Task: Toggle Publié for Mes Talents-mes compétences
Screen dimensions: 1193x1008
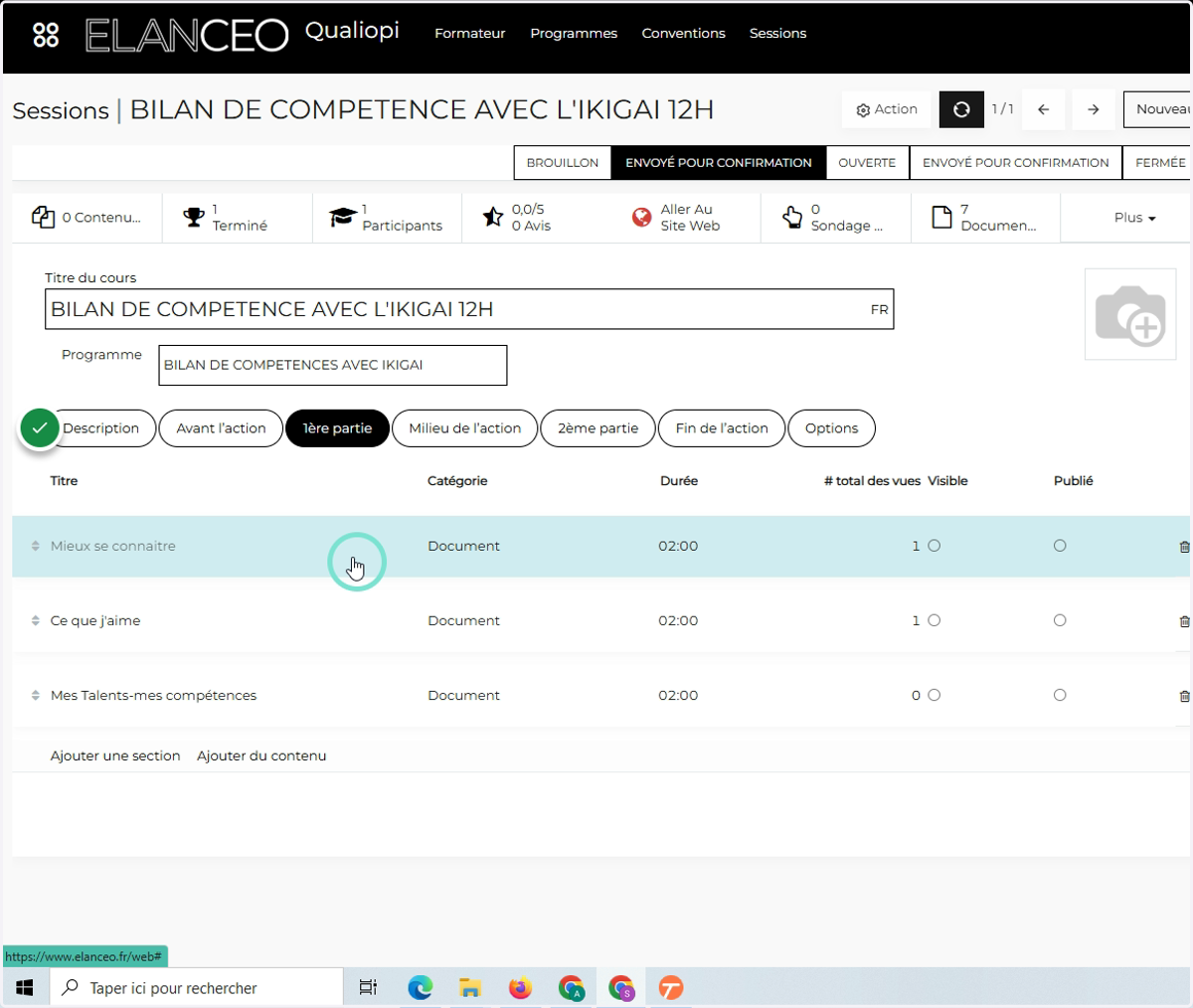Action: click(1060, 695)
